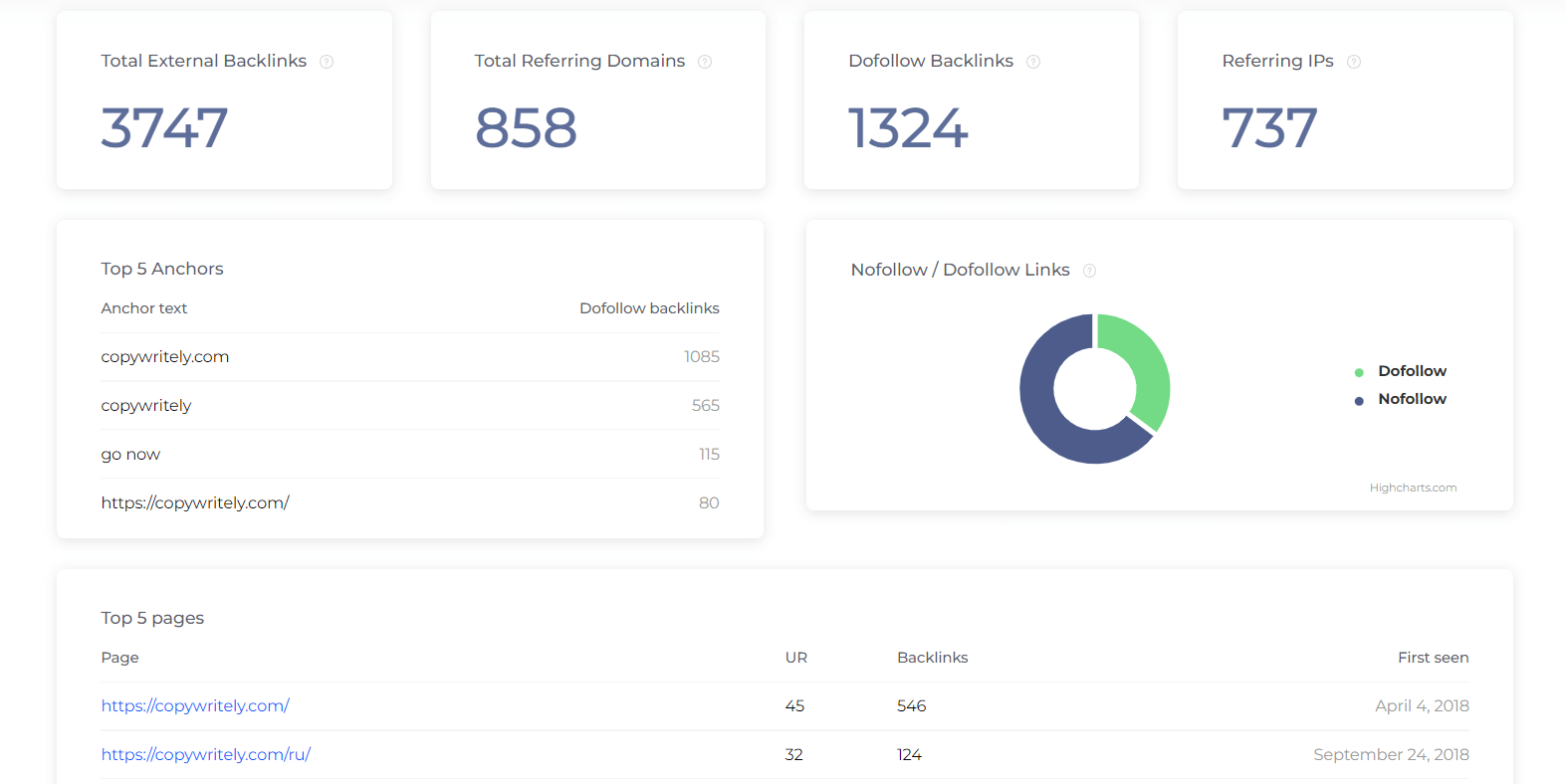Screen dimensions: 1566x784
Task: Select the copywritely anchor text row
Action: [x=410, y=406]
